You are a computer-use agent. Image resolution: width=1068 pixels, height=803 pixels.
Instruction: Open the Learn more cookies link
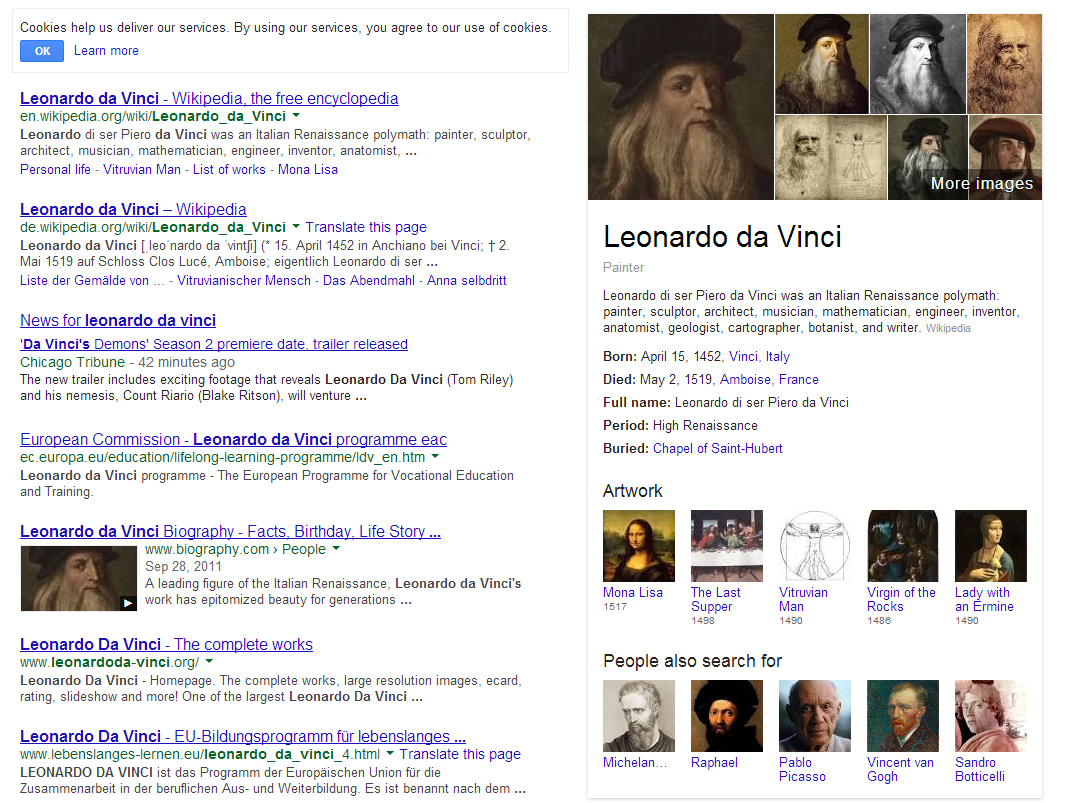[x=106, y=50]
